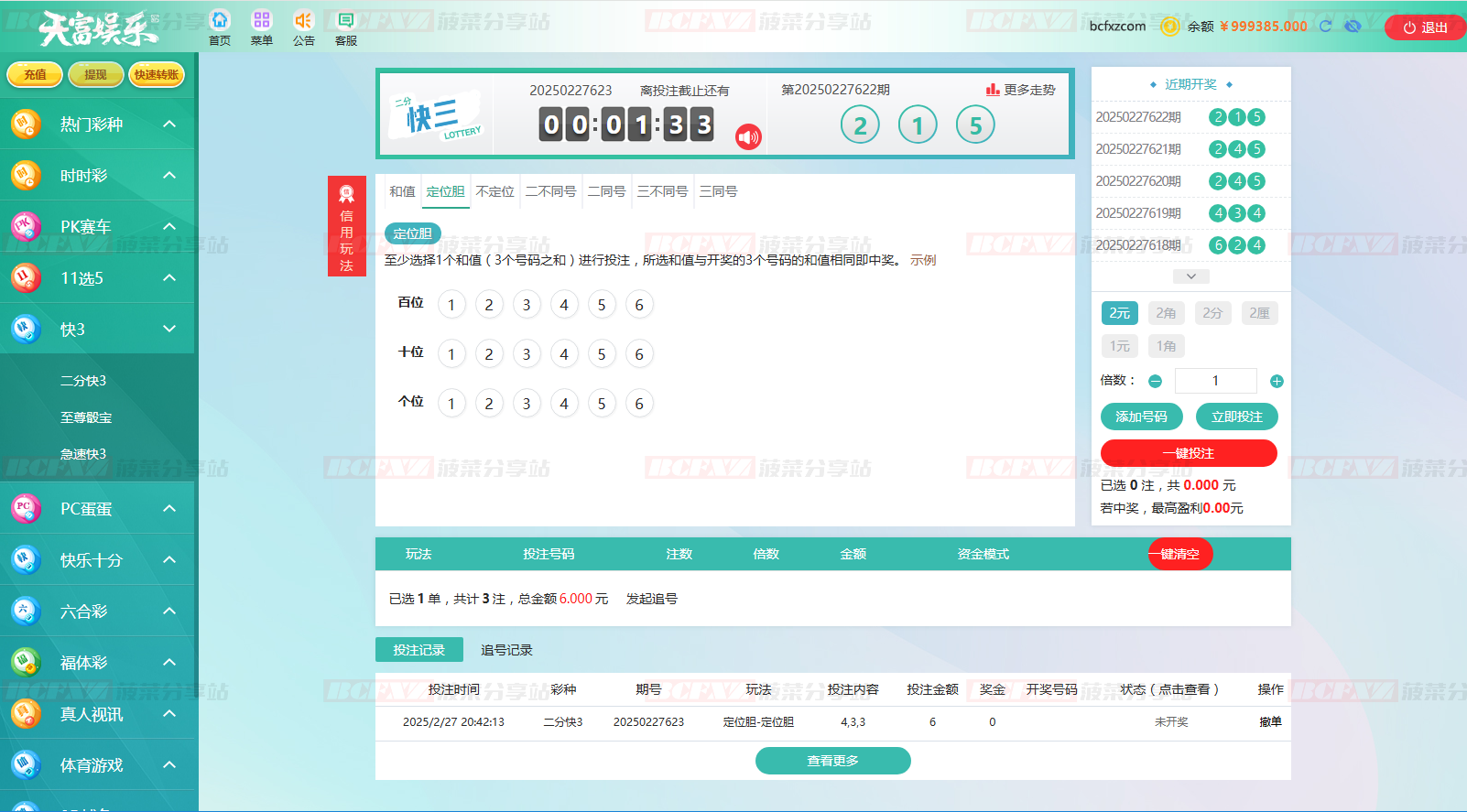The width and height of the screenshot is (1467, 812).
Task: Open announcements (公告) speaker icon
Action: pyautogui.click(x=303, y=21)
